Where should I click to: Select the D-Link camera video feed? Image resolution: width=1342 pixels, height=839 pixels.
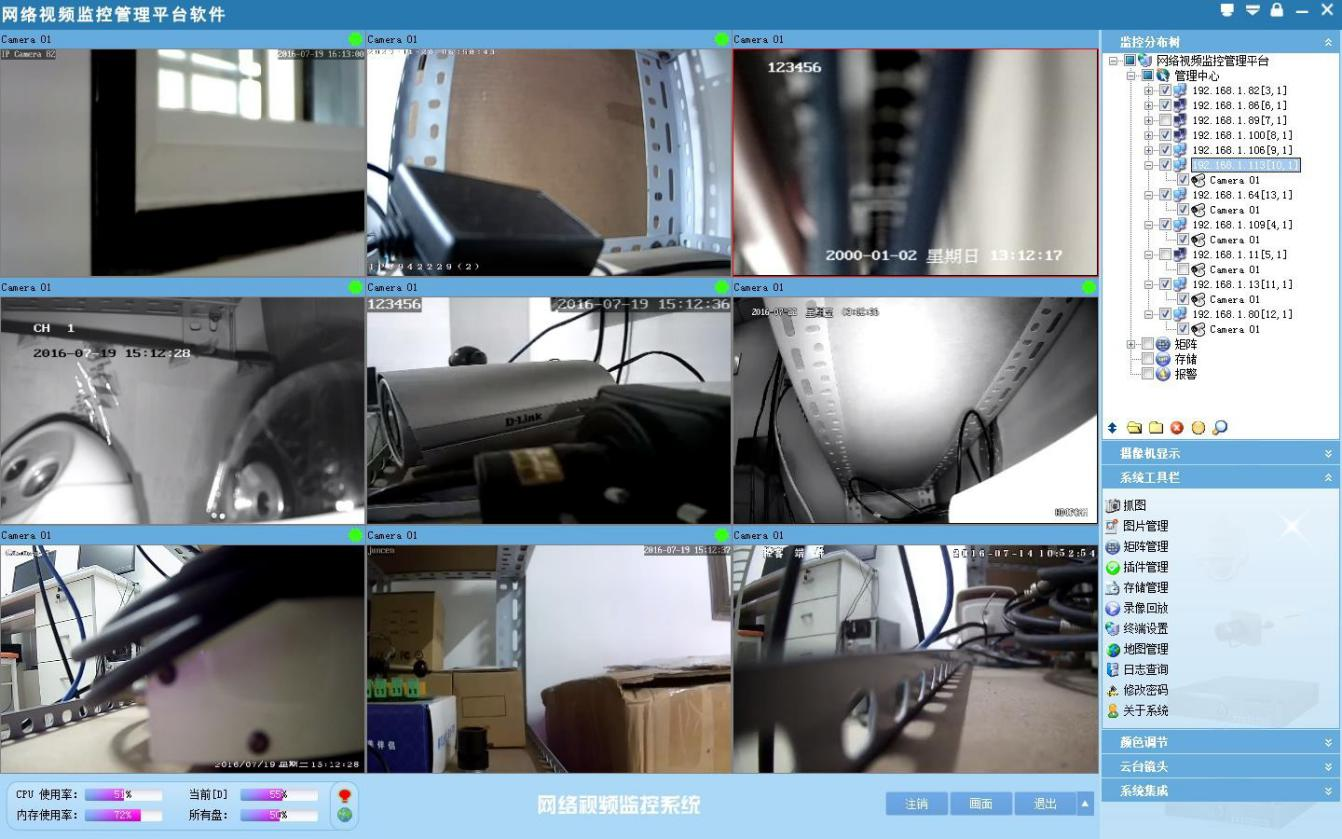click(x=548, y=410)
